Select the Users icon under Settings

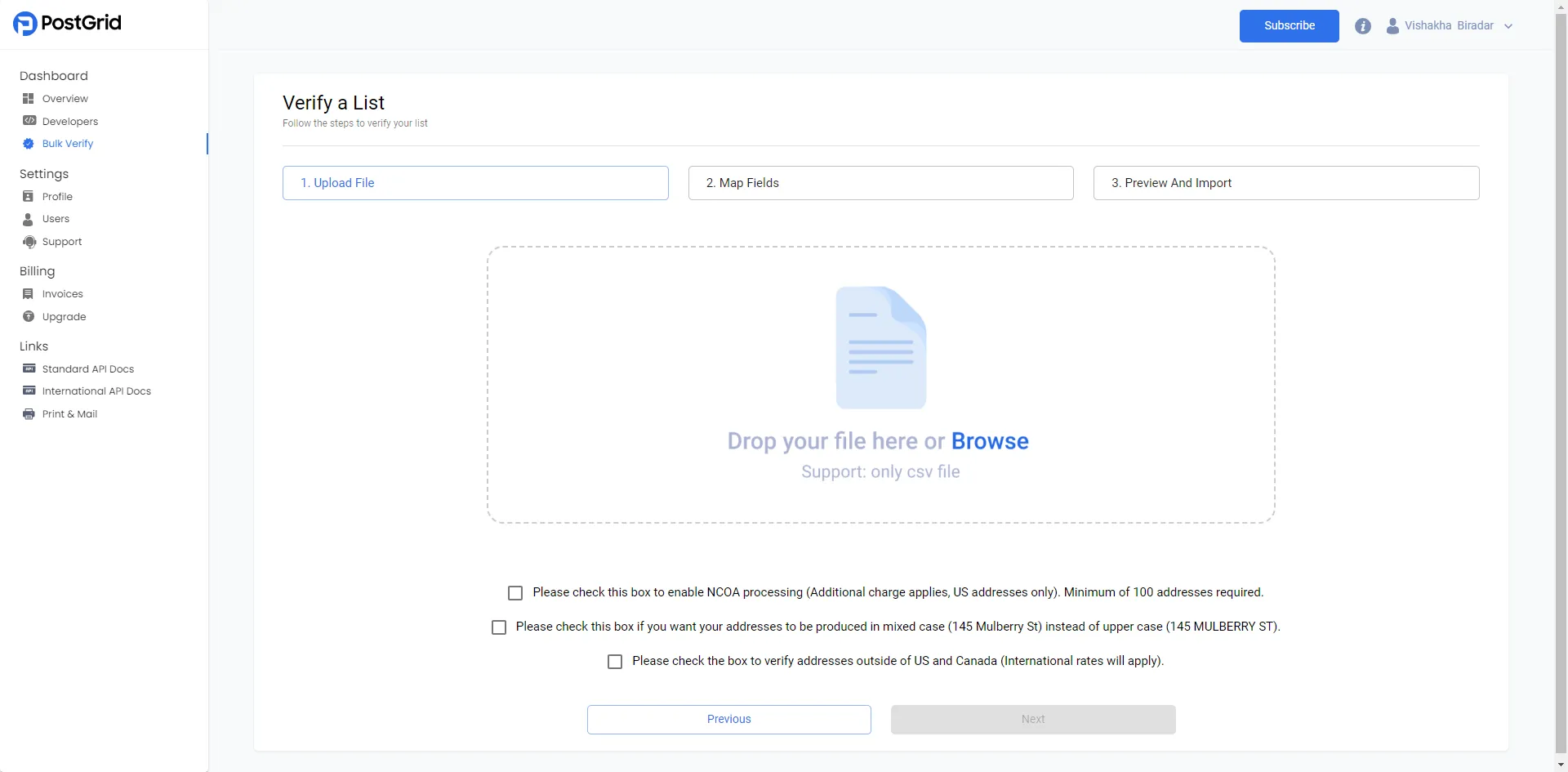(x=29, y=218)
